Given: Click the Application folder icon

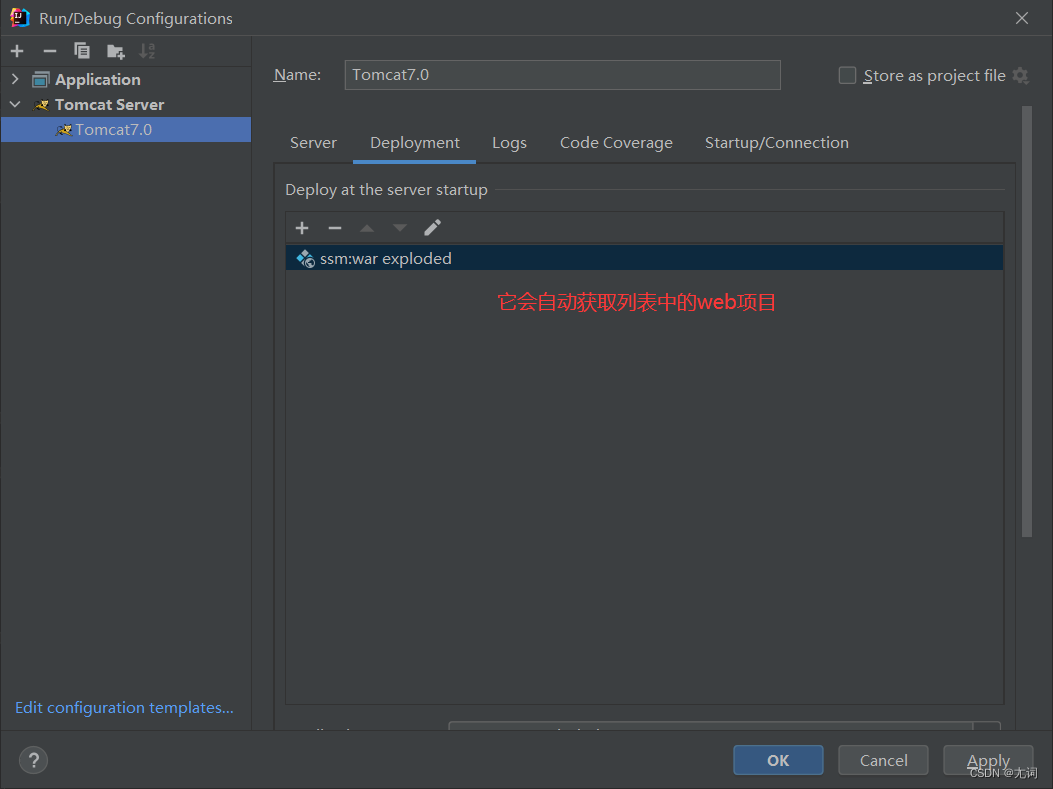Looking at the screenshot, I should pos(41,80).
